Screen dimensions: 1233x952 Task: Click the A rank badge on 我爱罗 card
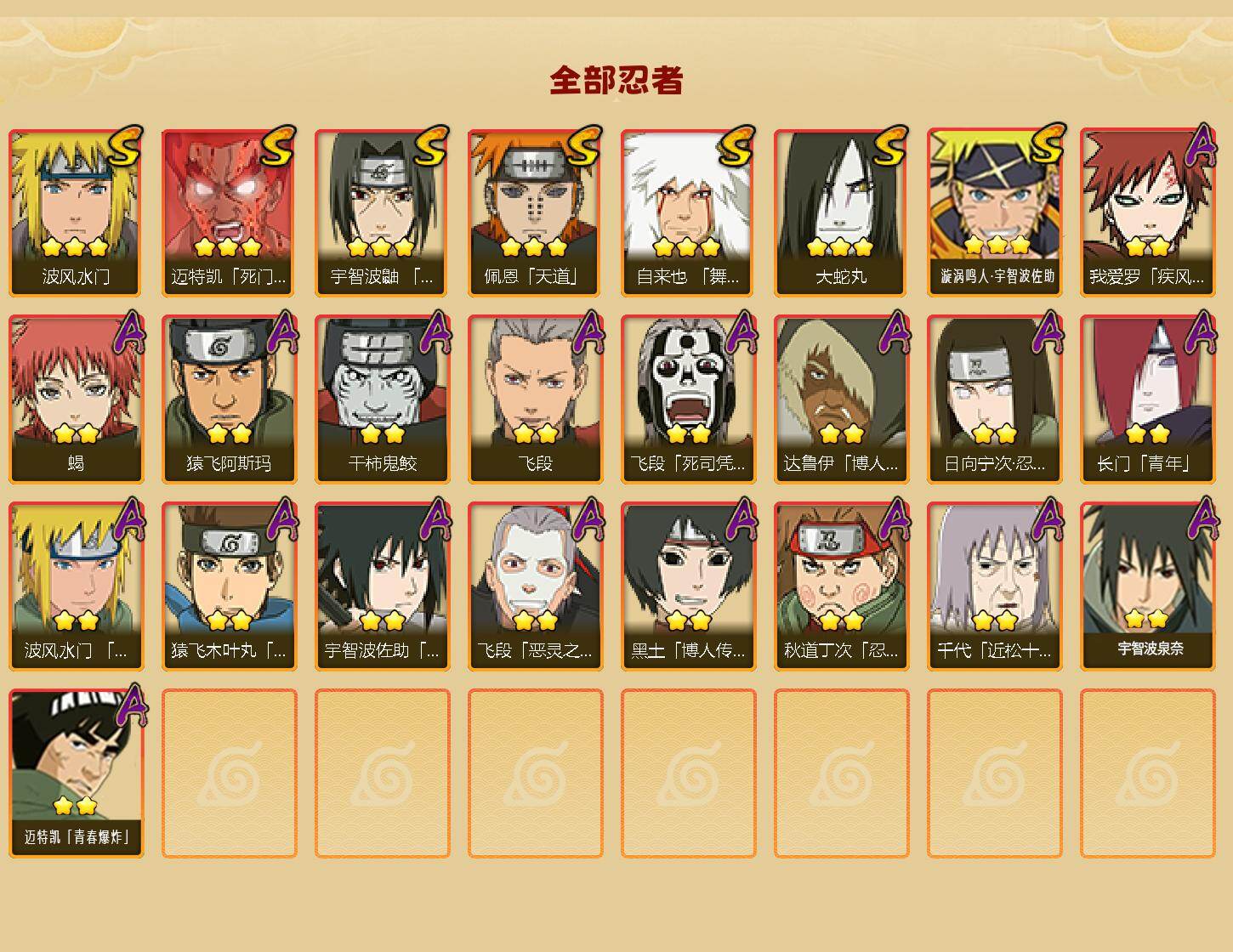click(1201, 145)
